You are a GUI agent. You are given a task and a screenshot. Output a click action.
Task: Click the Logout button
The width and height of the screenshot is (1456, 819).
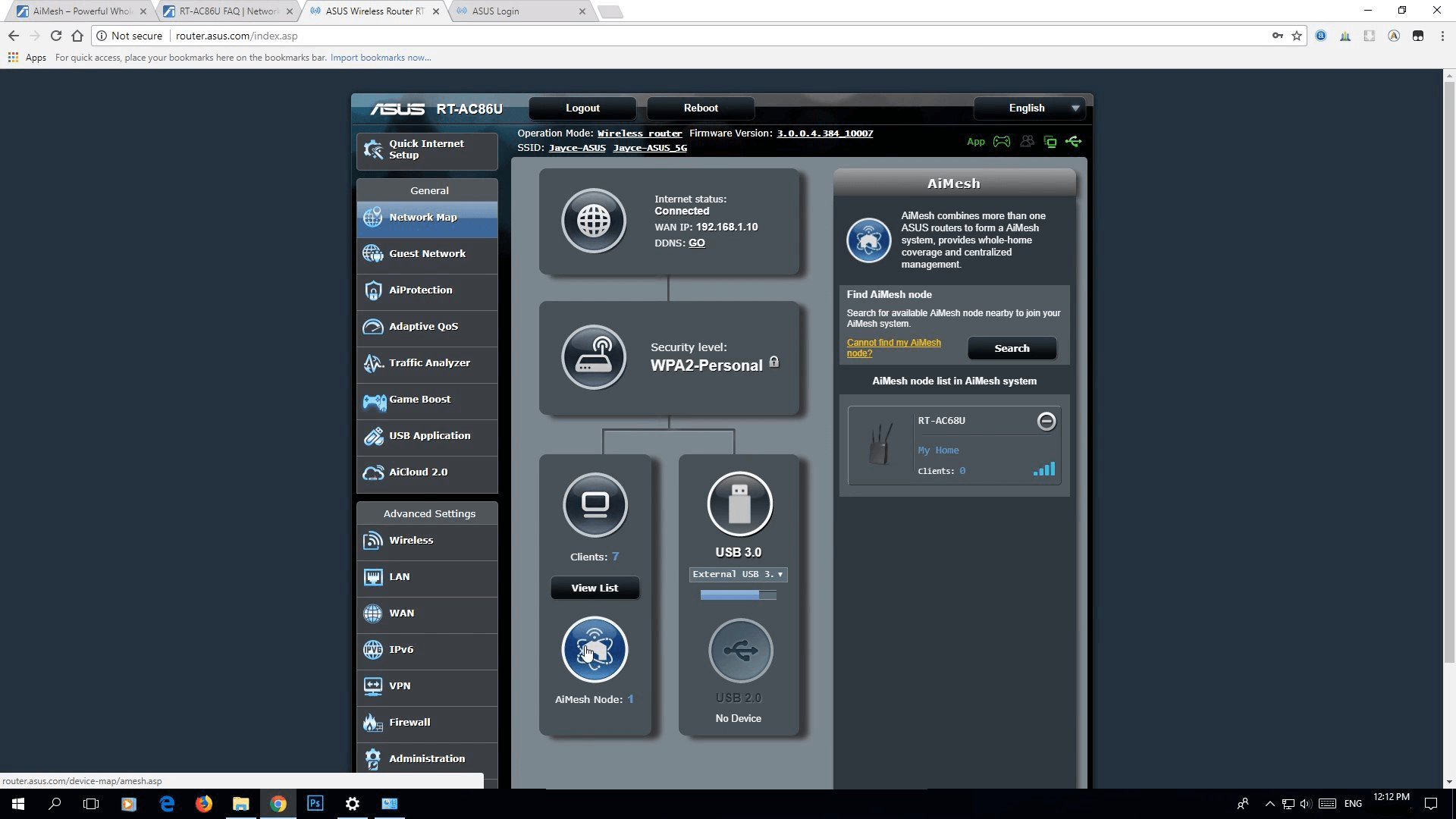pyautogui.click(x=582, y=108)
